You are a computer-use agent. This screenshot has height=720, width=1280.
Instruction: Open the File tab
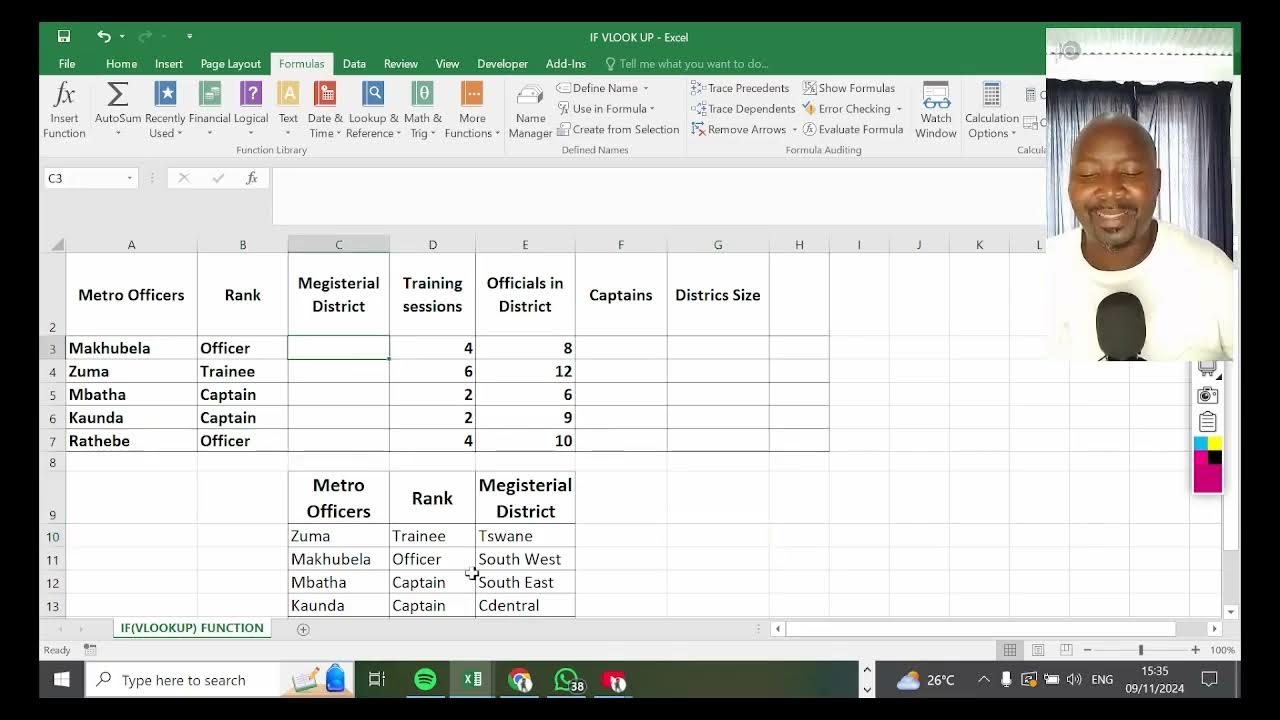click(x=67, y=64)
